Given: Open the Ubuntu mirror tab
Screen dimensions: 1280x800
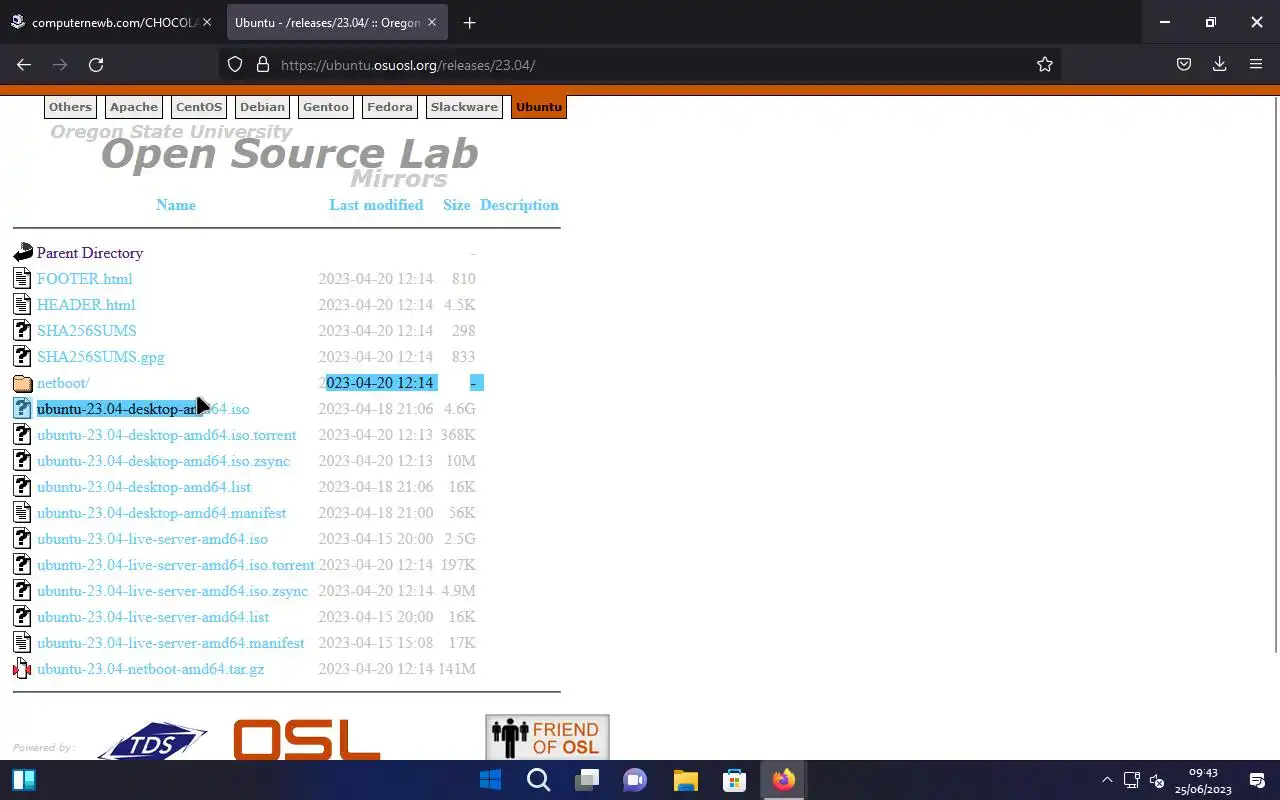Looking at the screenshot, I should click(539, 107).
